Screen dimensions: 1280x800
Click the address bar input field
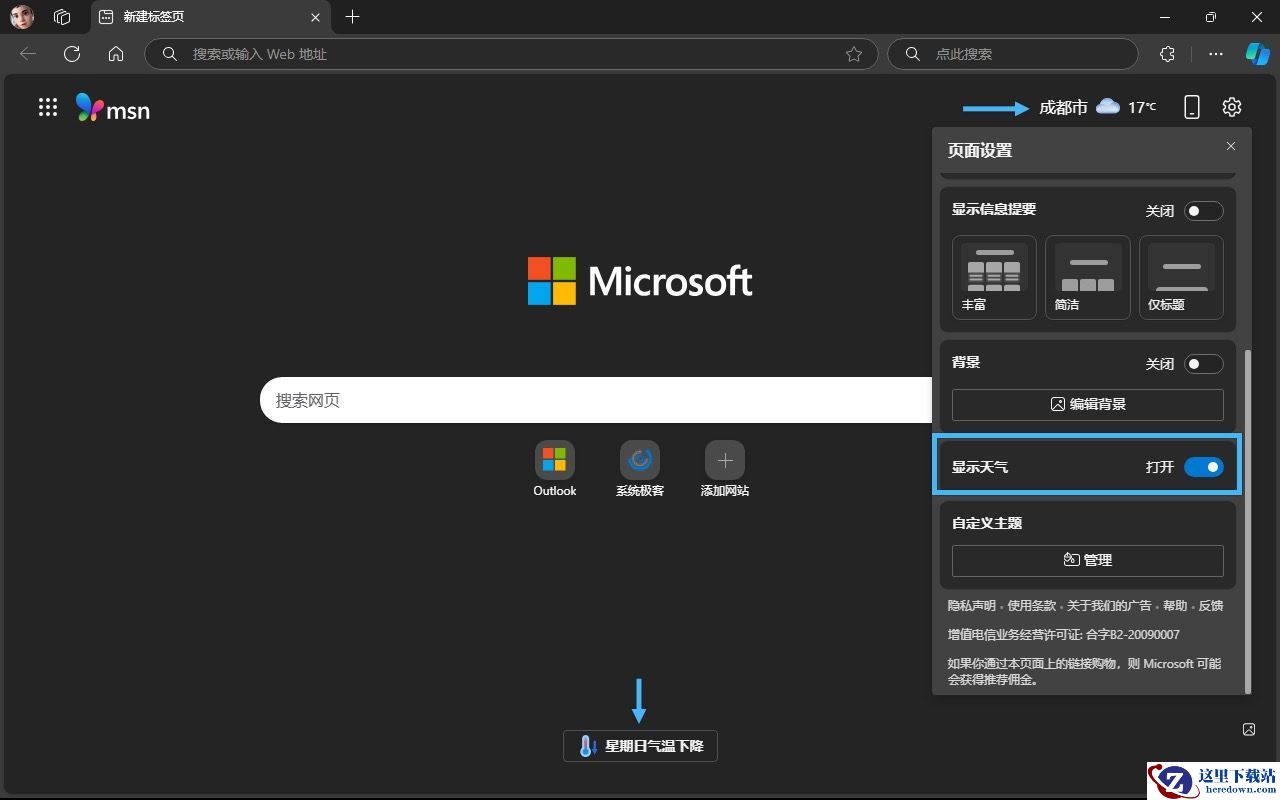(x=511, y=54)
